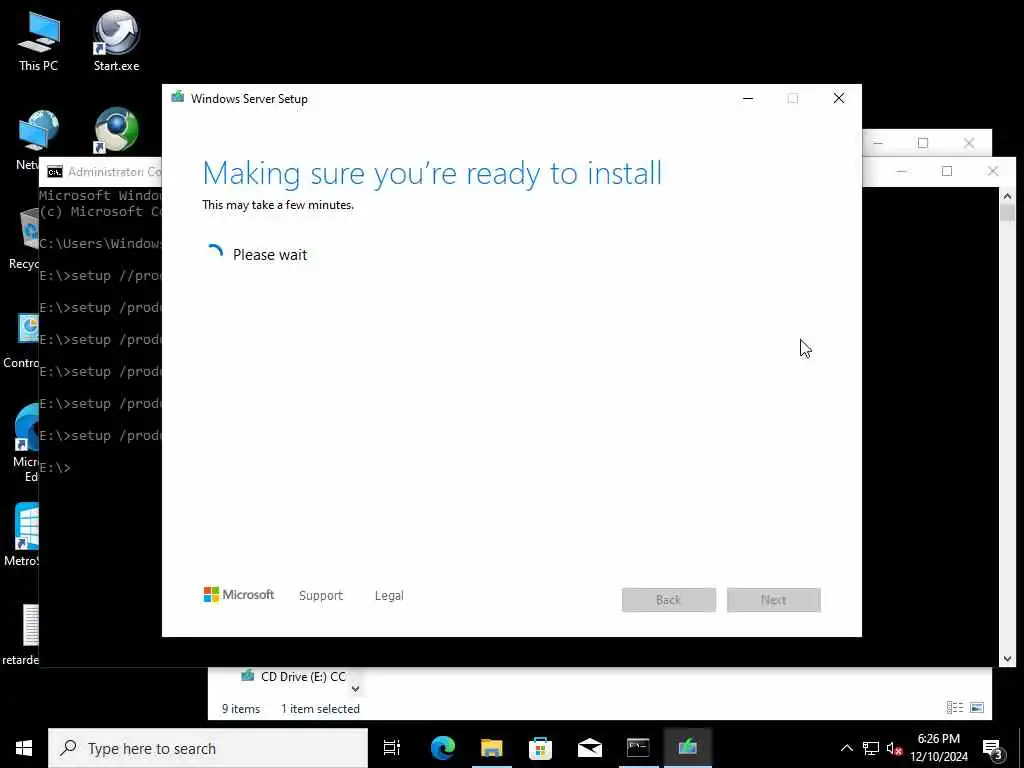Open the Support link in Setup
This screenshot has height=768, width=1024.
point(321,595)
